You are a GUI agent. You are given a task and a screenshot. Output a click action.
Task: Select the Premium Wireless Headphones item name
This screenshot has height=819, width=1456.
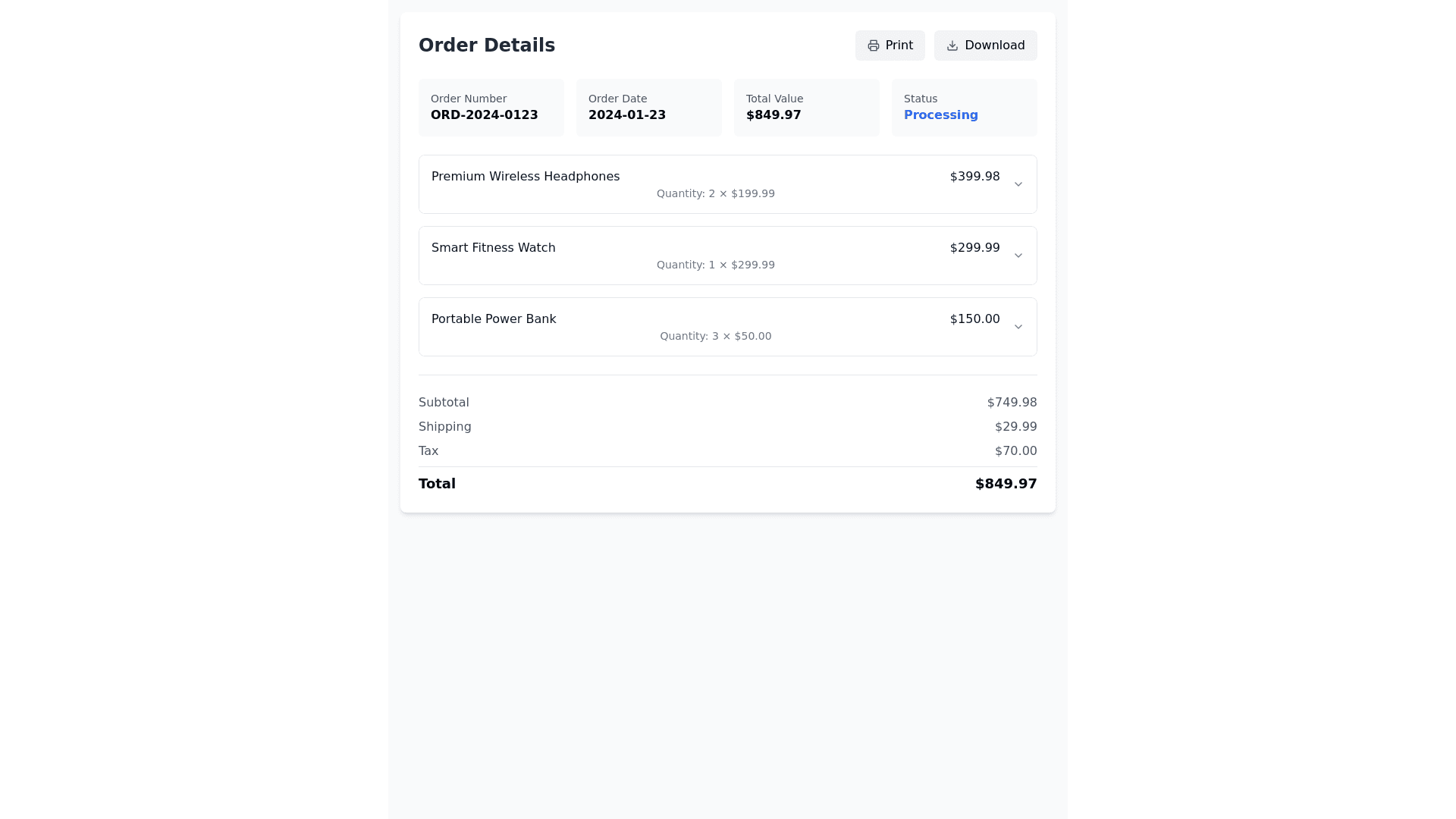tap(526, 177)
